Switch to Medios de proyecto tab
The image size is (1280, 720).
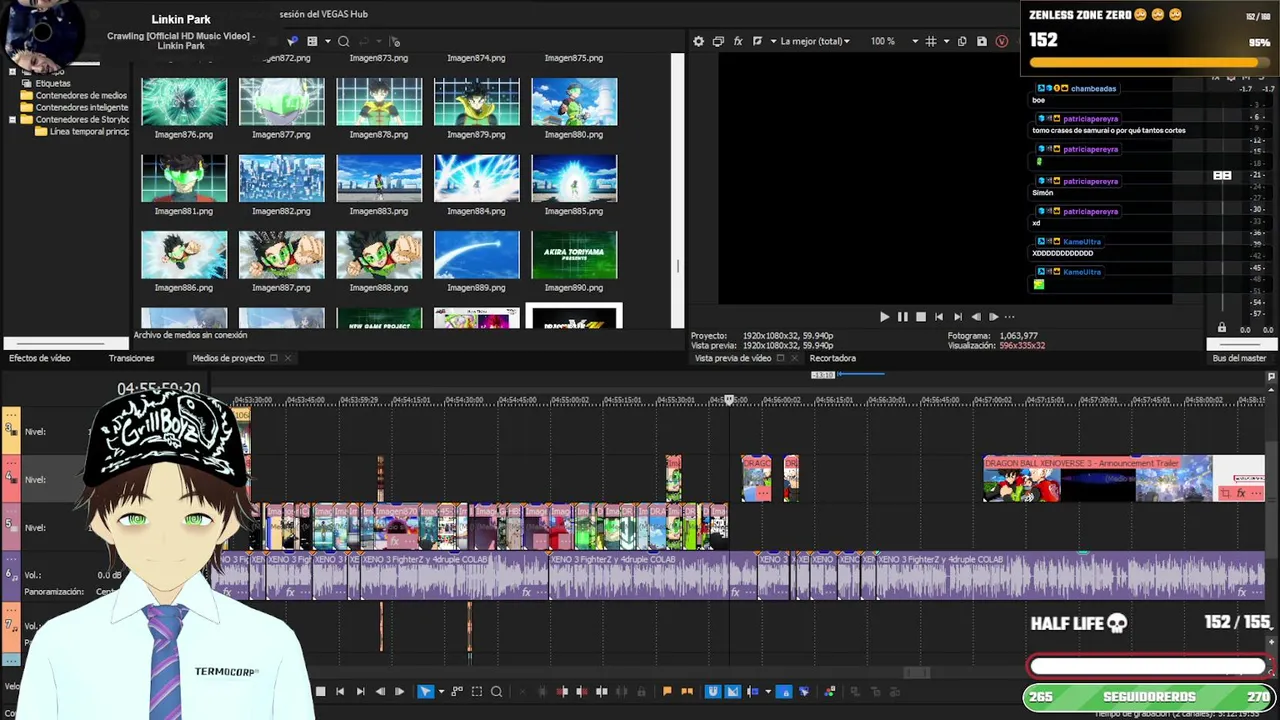[x=228, y=358]
